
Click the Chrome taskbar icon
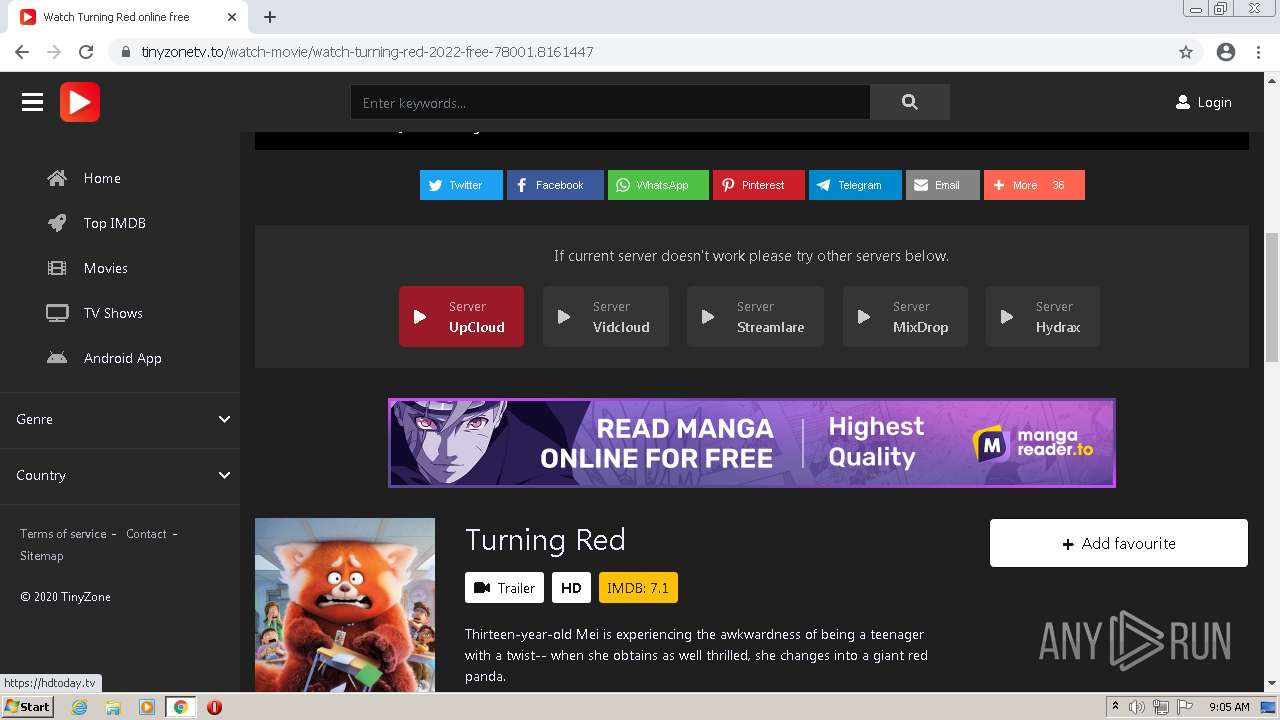click(181, 707)
